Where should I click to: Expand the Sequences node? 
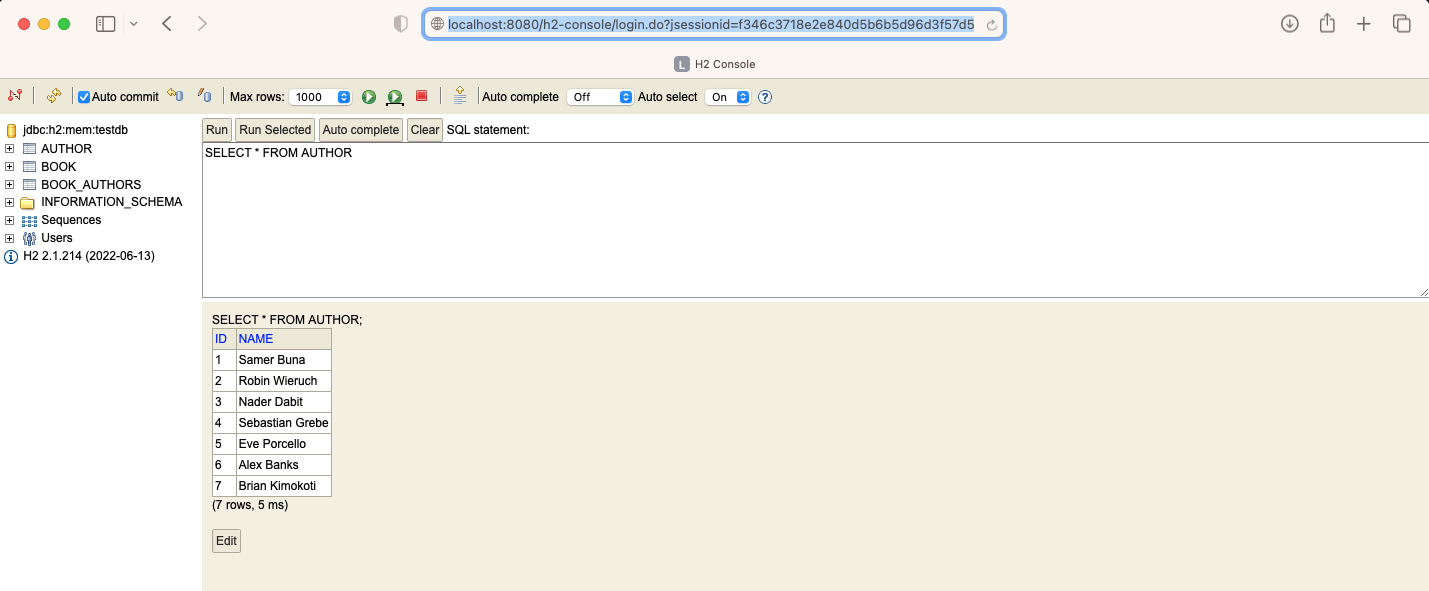pos(10,220)
